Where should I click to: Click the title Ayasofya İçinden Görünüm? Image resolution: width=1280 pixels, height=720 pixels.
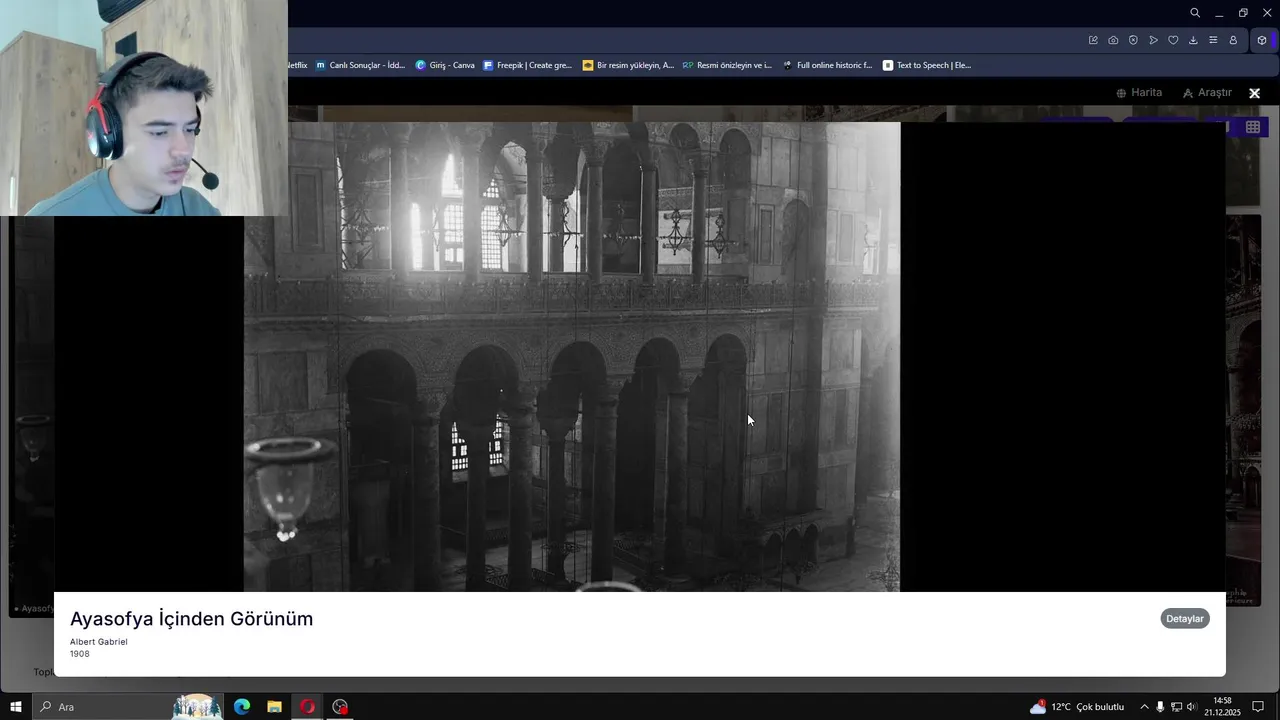pyautogui.click(x=192, y=619)
